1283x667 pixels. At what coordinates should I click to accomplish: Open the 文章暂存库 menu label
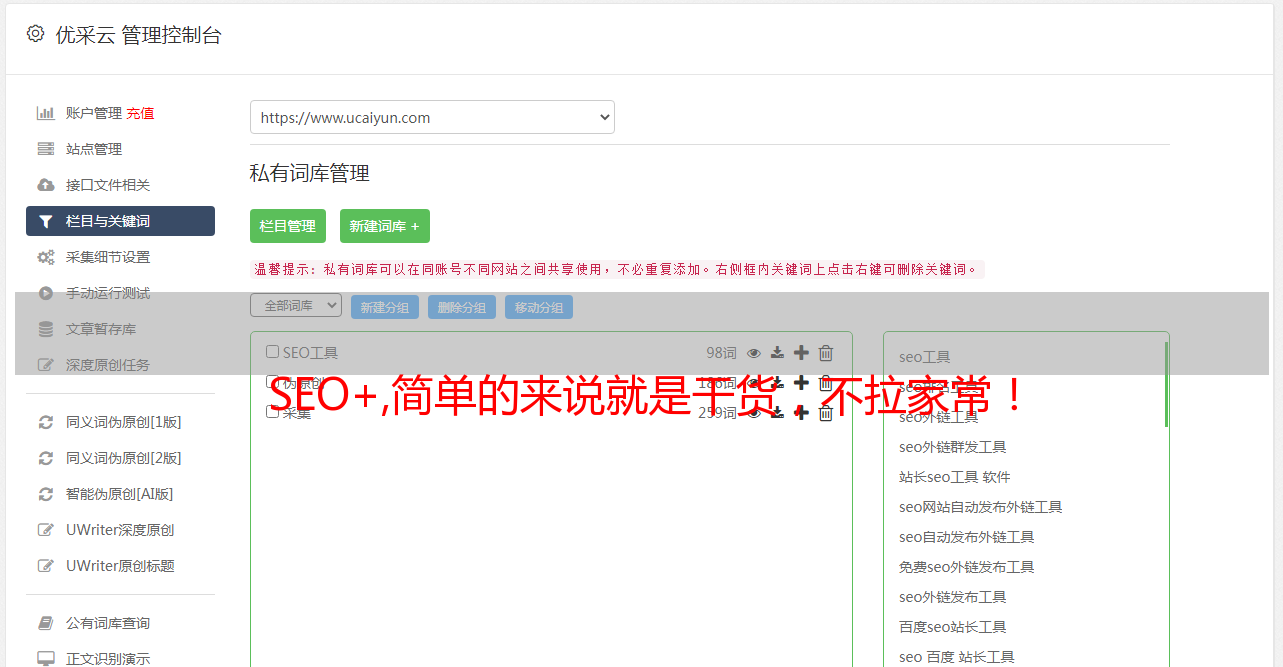tap(101, 329)
